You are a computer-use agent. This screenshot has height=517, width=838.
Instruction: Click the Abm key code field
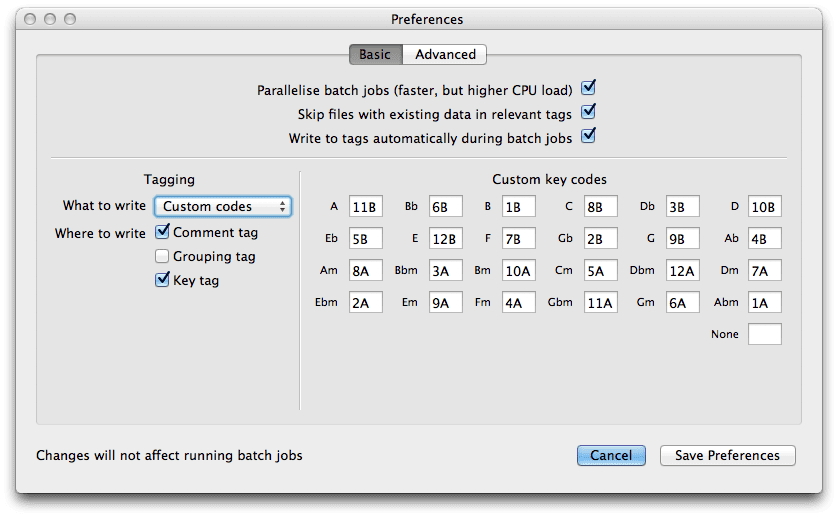point(764,302)
